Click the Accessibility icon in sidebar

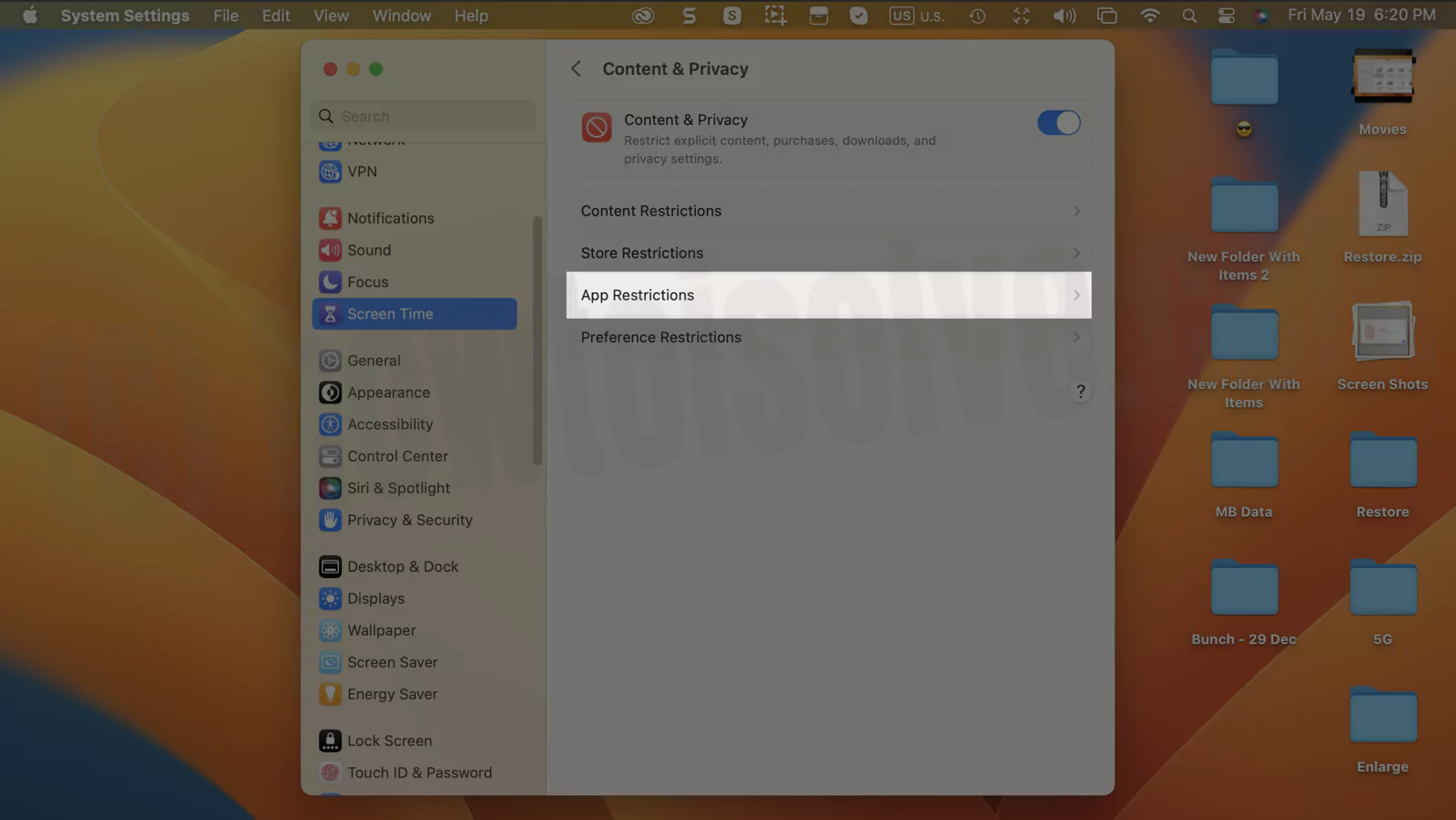tap(330, 425)
